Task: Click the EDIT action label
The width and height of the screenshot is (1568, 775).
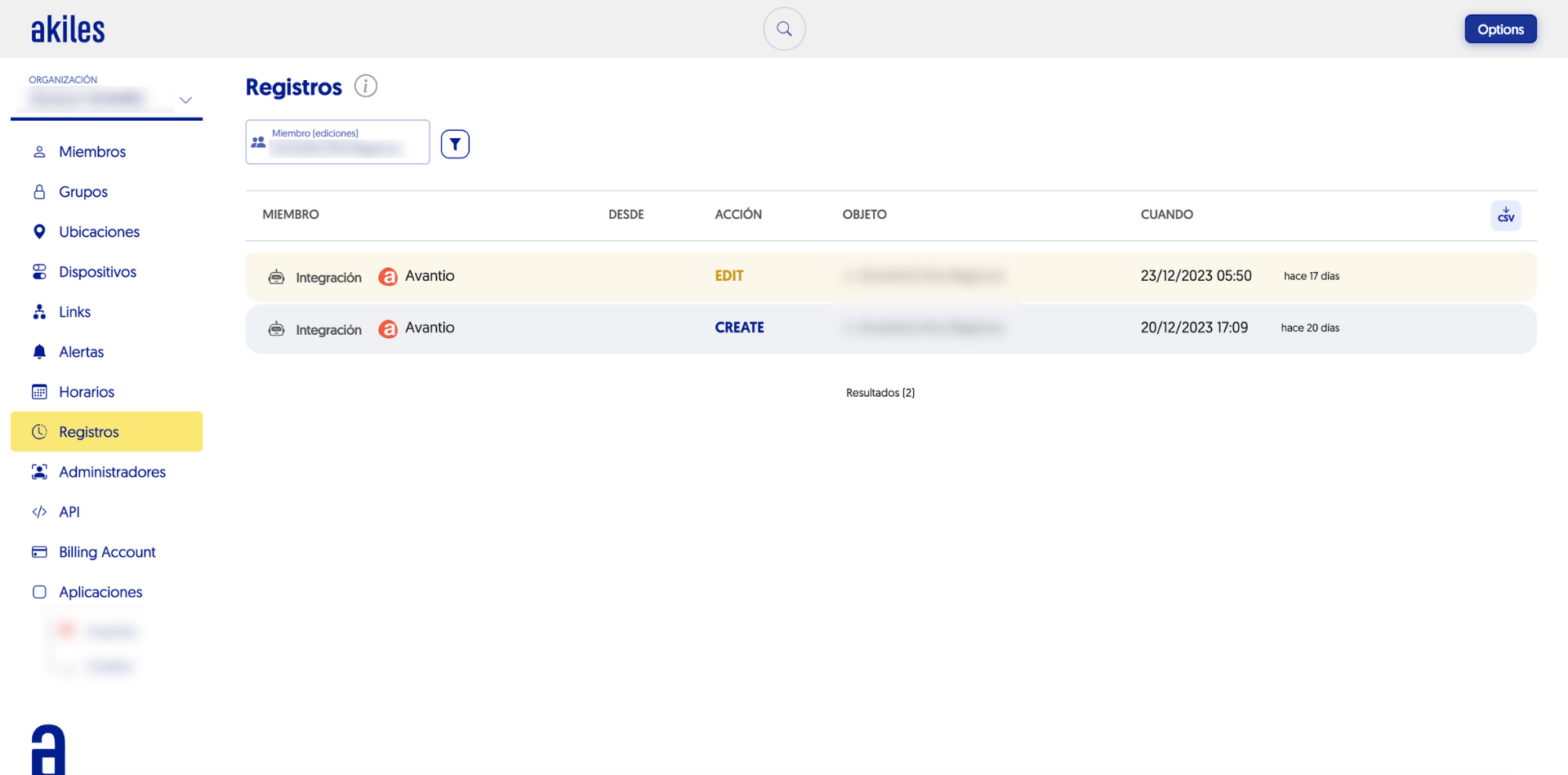Action: pyautogui.click(x=728, y=276)
